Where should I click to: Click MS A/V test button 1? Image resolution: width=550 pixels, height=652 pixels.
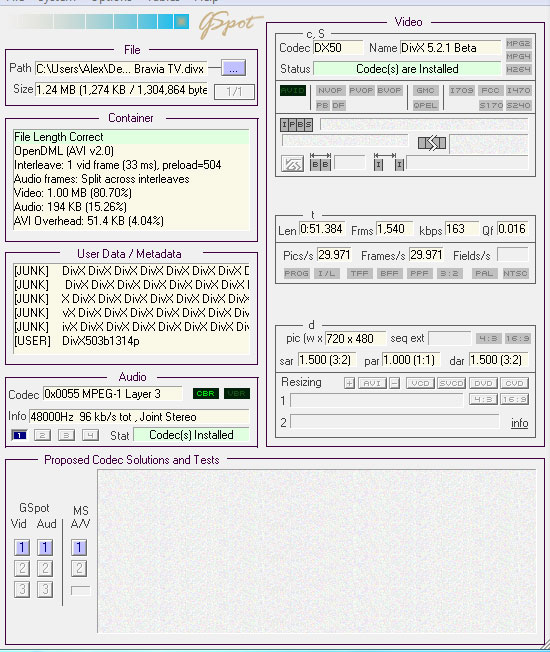[79, 547]
